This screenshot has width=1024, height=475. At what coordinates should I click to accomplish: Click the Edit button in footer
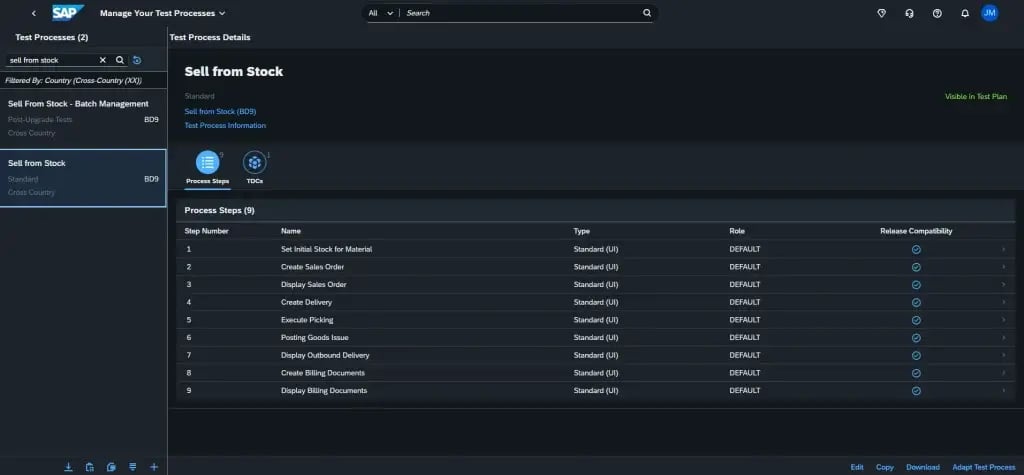coord(857,467)
